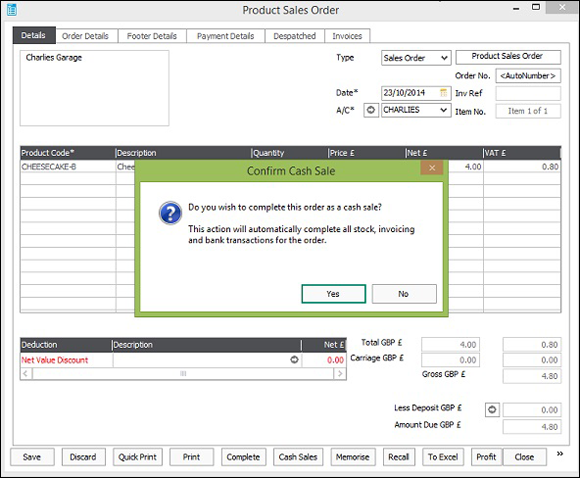Image resolution: width=580 pixels, height=478 pixels.
Task: Click the overflow chevrons beside Close
Action: 560,454
